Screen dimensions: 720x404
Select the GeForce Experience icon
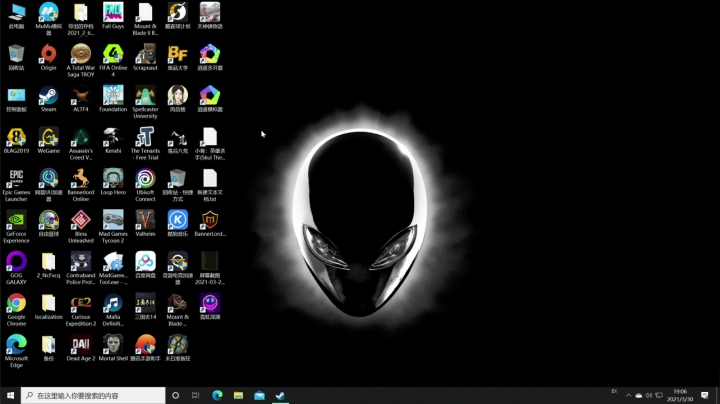[16, 226]
